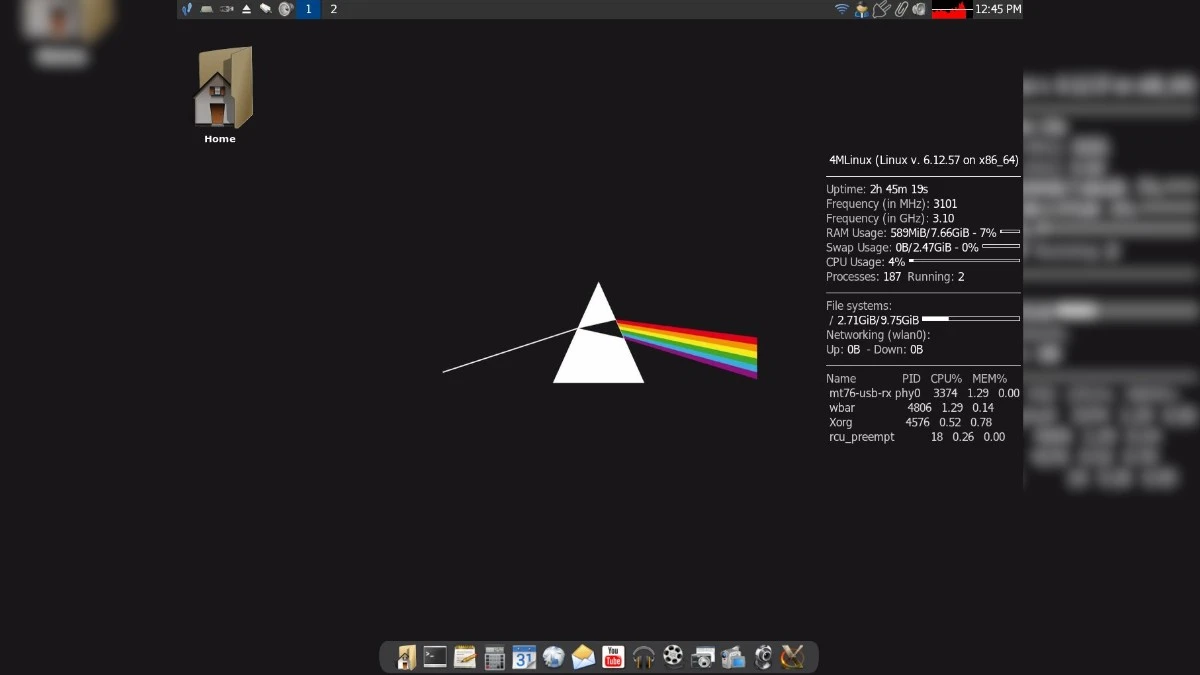Image resolution: width=1200 pixels, height=675 pixels.
Task: Switch to workspace 2 in the panel
Action: click(x=333, y=9)
